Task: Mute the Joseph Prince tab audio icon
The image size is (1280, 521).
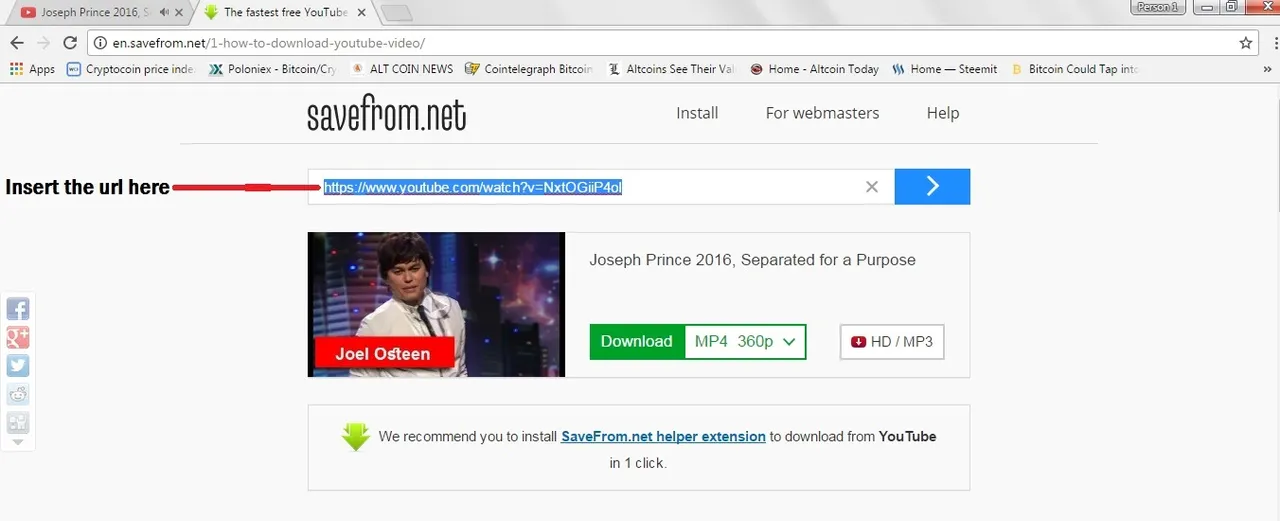Action: [x=163, y=12]
